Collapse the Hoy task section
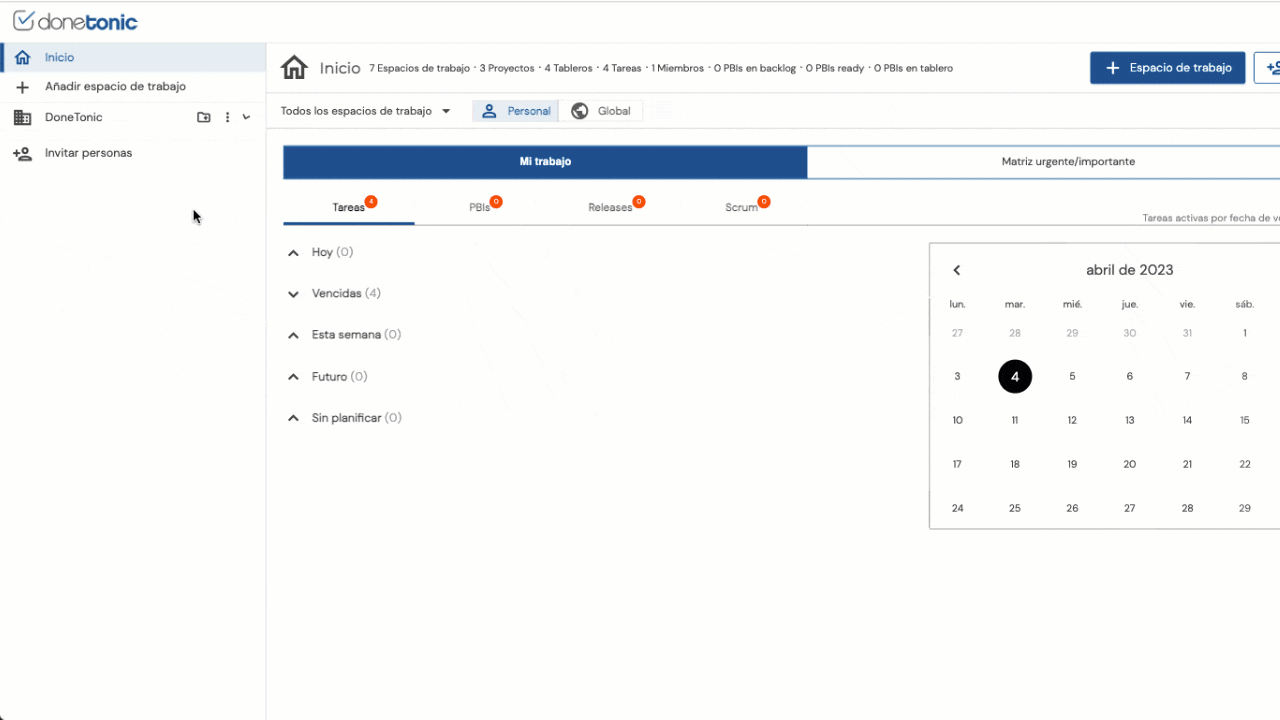The height and width of the screenshot is (720, 1280). point(293,253)
